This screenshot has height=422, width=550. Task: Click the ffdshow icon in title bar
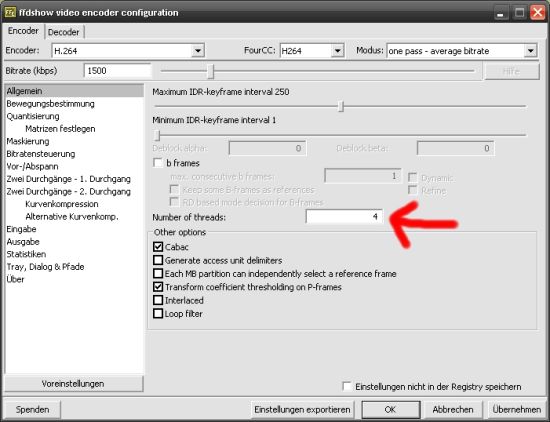[9, 12]
